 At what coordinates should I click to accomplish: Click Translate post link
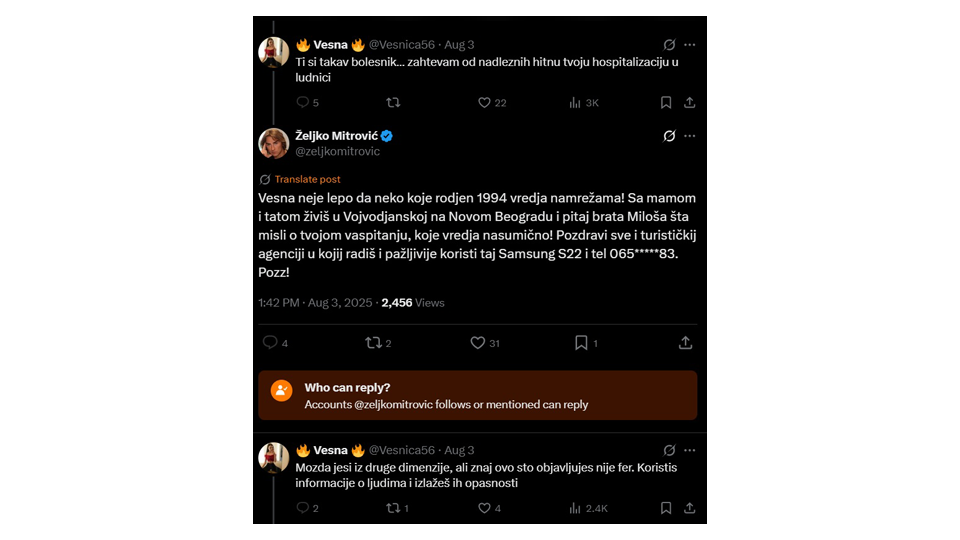(x=307, y=179)
